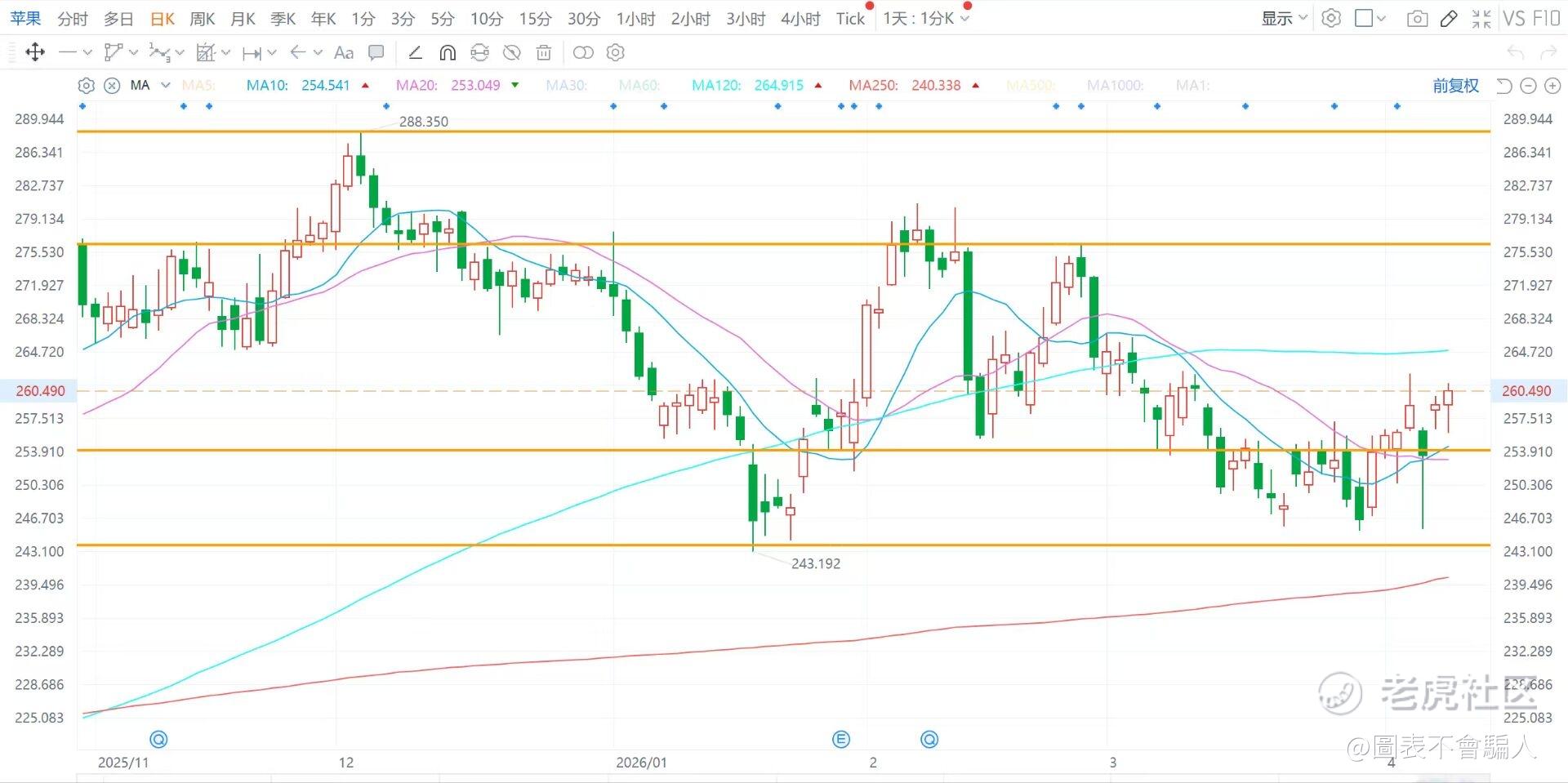Remove the MA indicator with X icon
This screenshot has height=783, width=1568.
click(113, 86)
